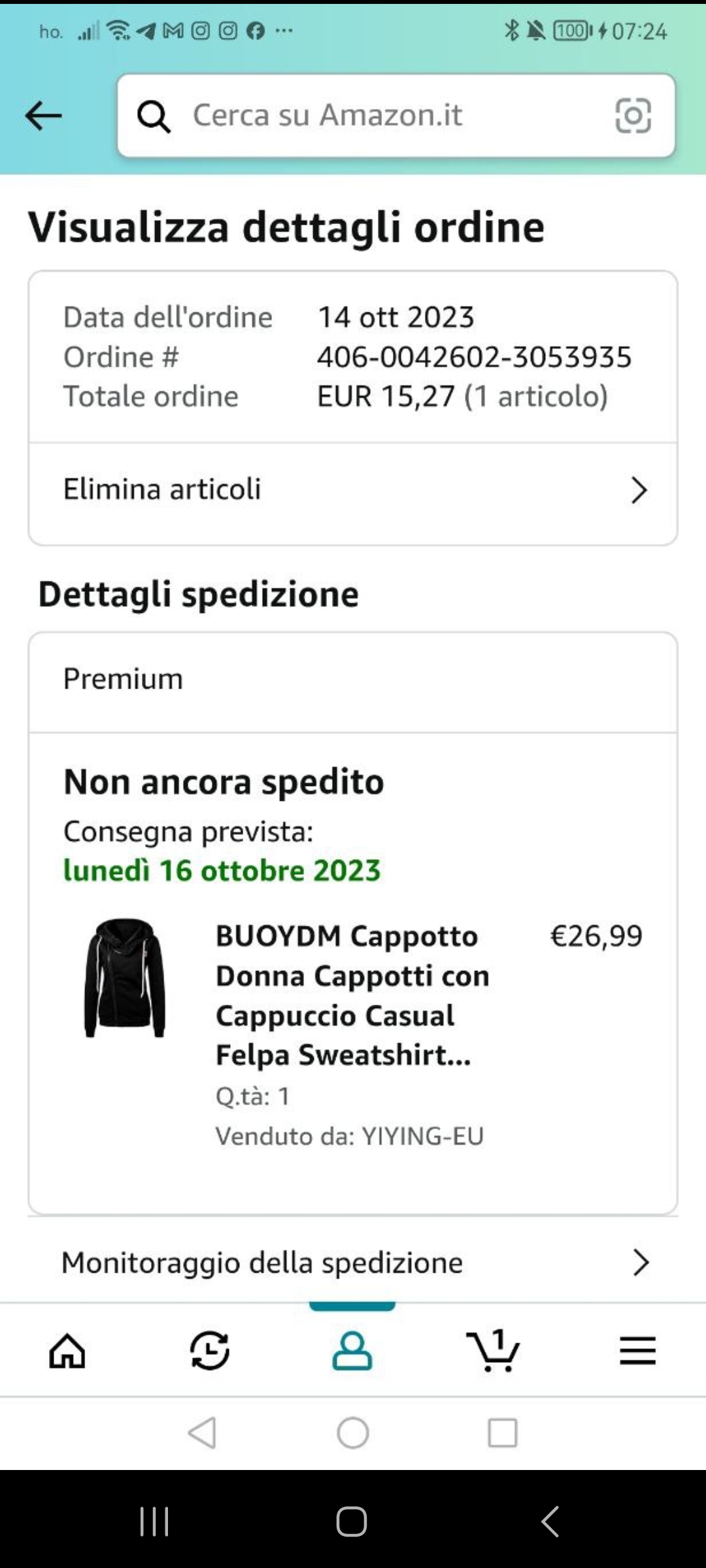Screen dimensions: 706x1568
Task: Expand the Elimina articoli chevron
Action: (x=639, y=490)
